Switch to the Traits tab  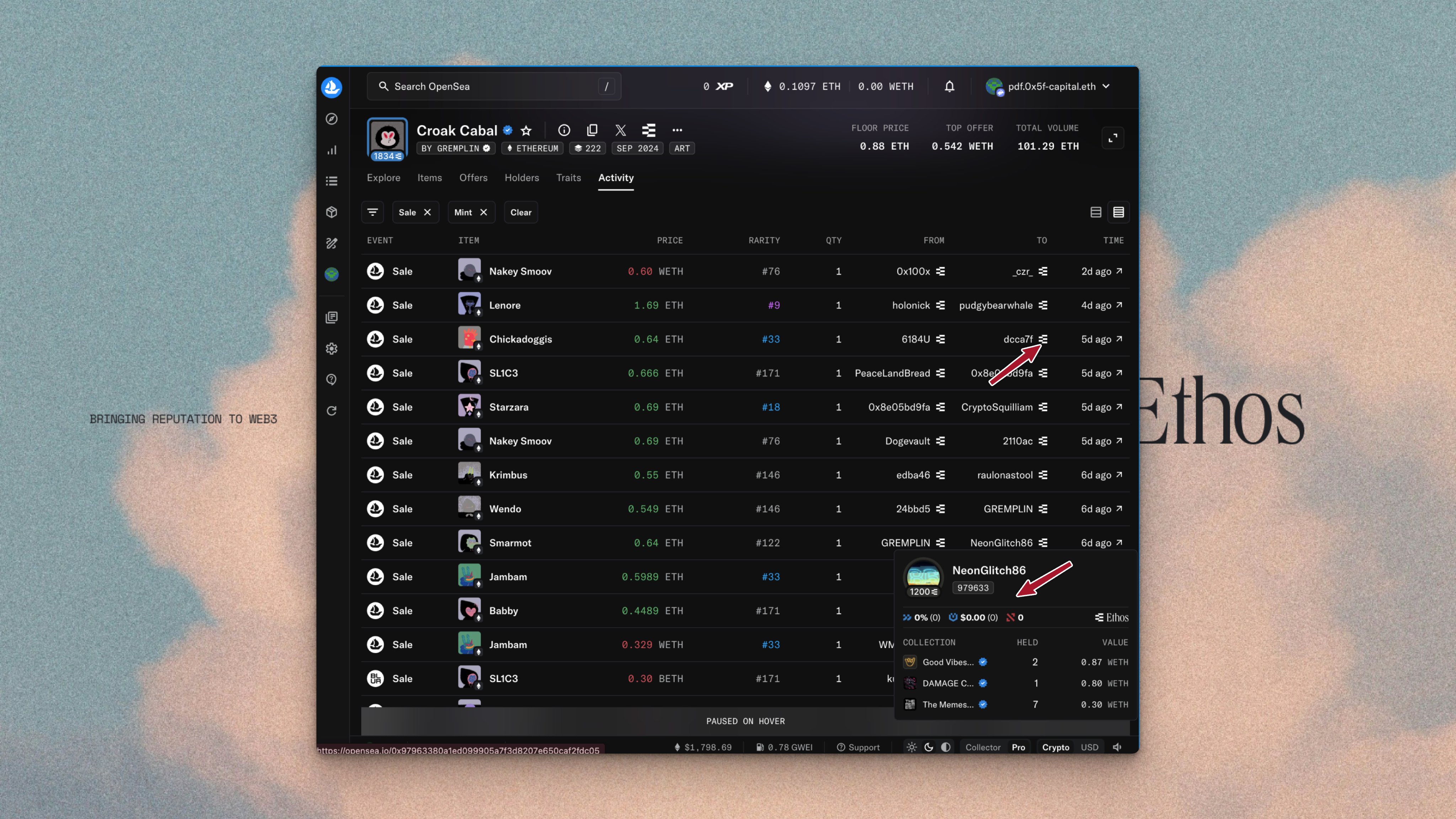click(569, 177)
